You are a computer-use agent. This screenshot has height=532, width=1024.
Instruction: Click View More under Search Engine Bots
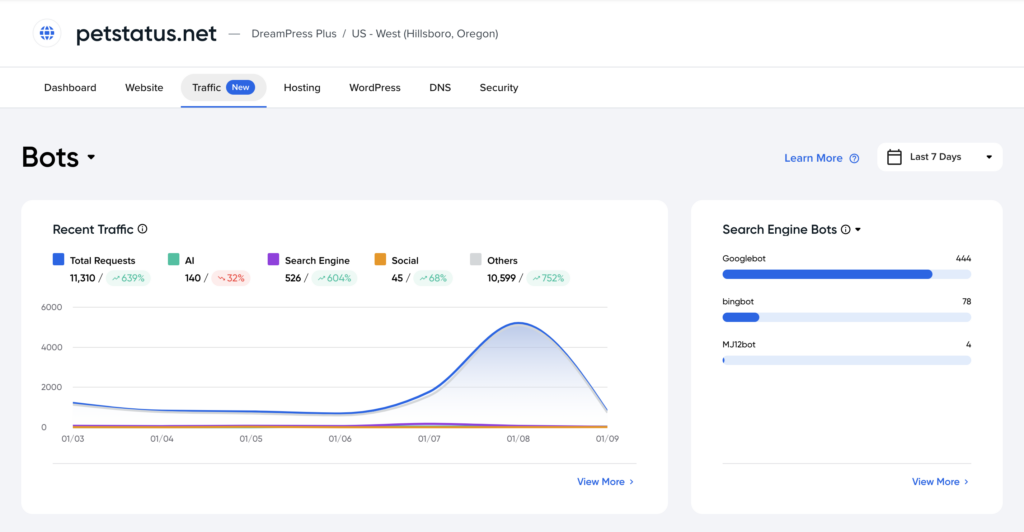940,482
